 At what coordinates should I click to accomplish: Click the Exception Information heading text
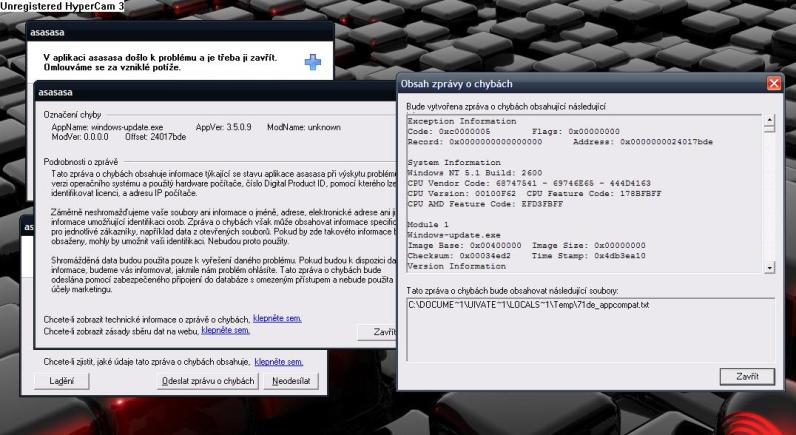[x=461, y=121]
